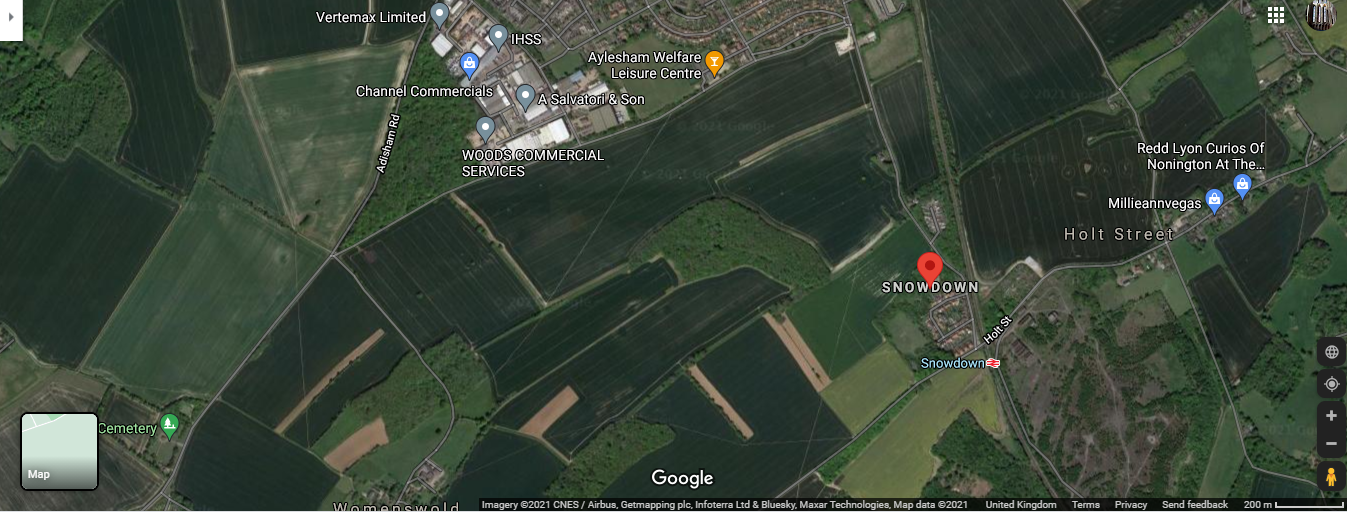The image size is (1347, 513).
Task: Open Channel Commercials shop marker
Action: coord(469,66)
